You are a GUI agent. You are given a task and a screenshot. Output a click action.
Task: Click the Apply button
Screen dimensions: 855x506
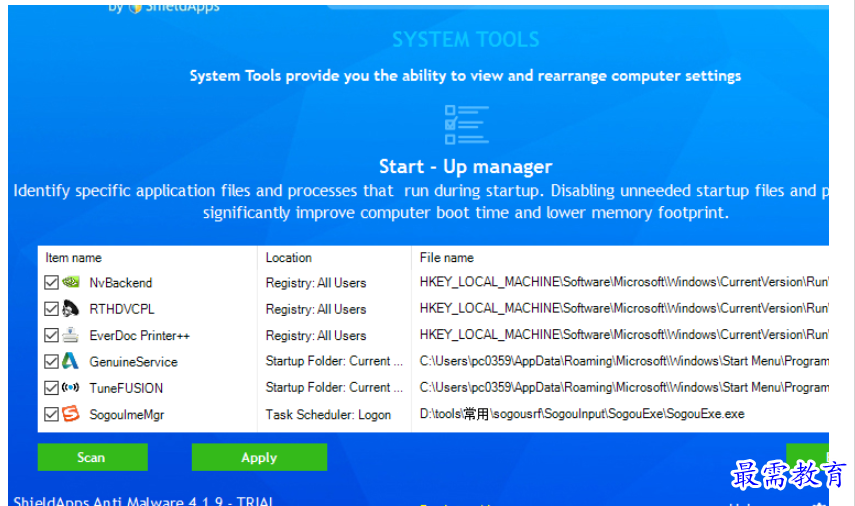point(259,457)
